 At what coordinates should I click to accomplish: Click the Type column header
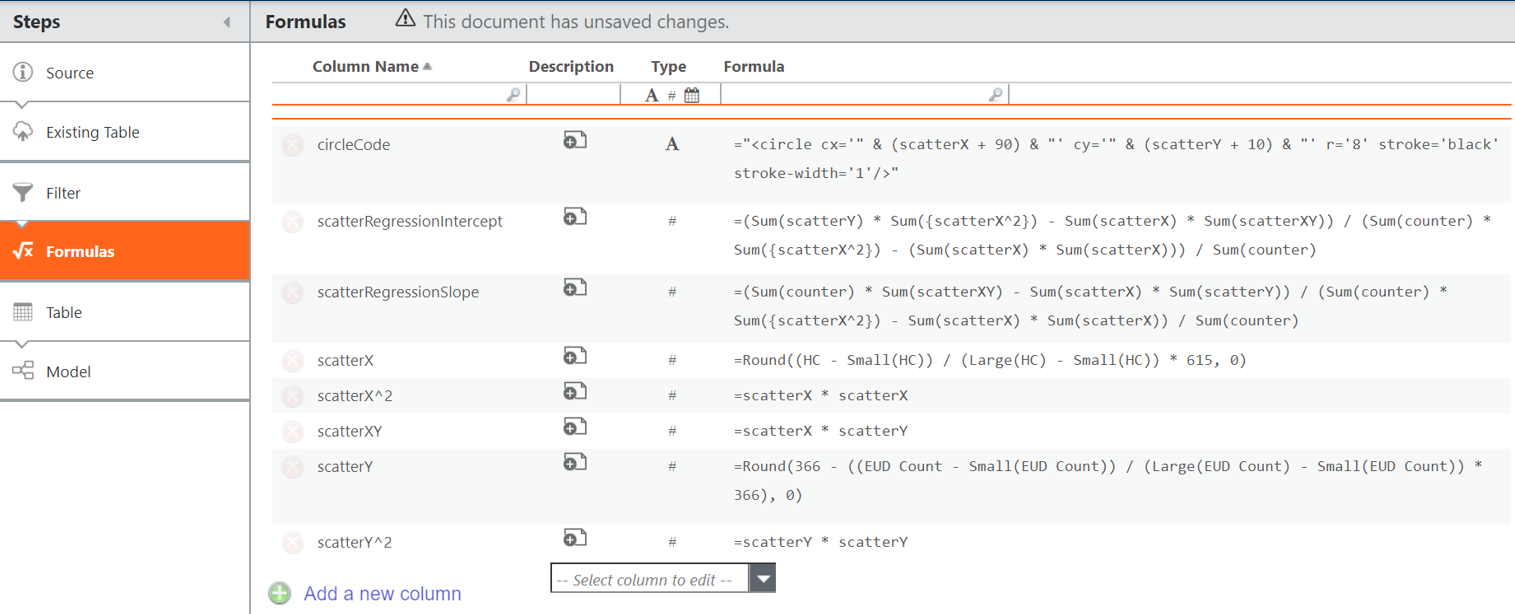669,67
